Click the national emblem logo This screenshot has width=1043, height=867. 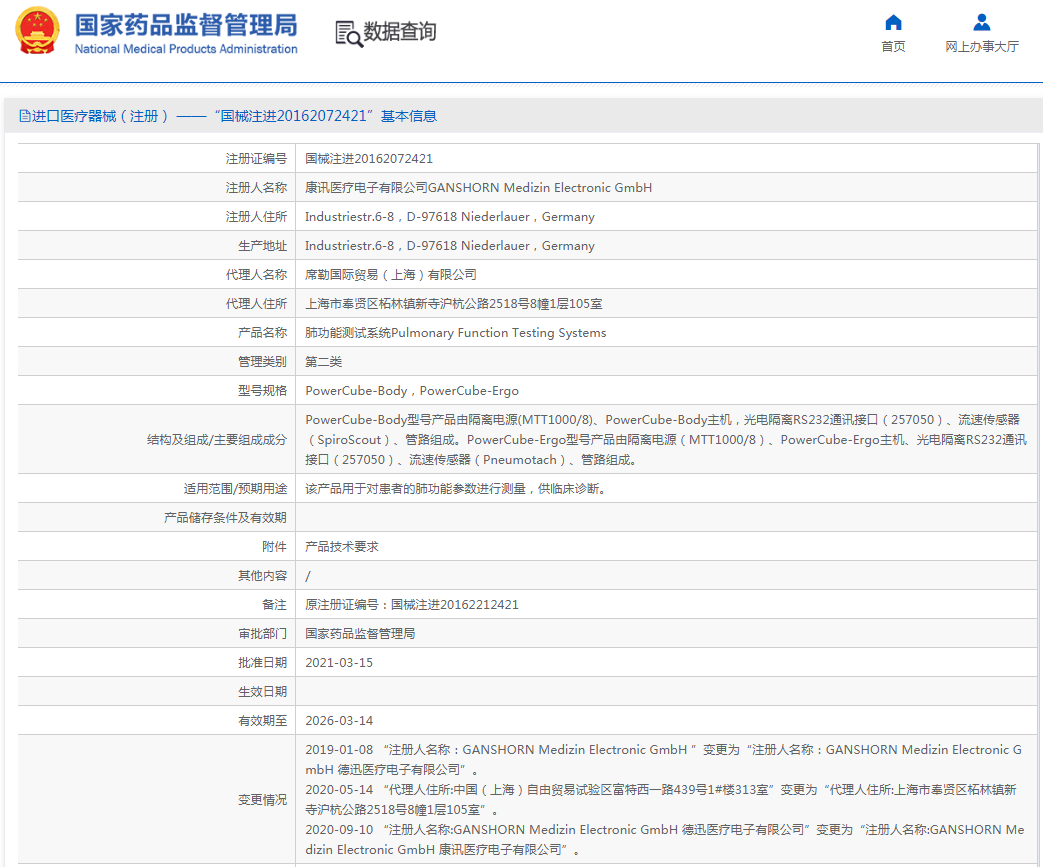(37, 31)
